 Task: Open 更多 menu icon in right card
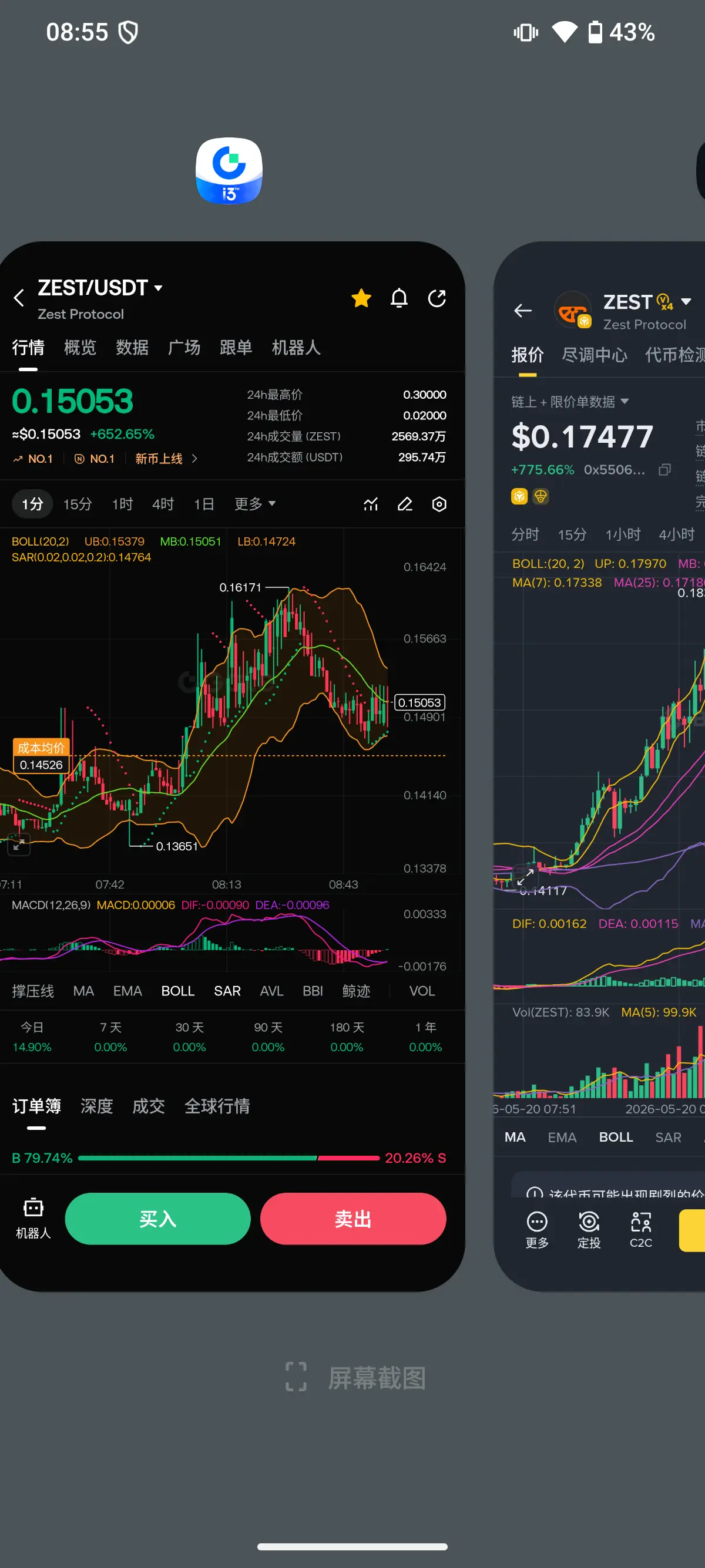pyautogui.click(x=537, y=1230)
